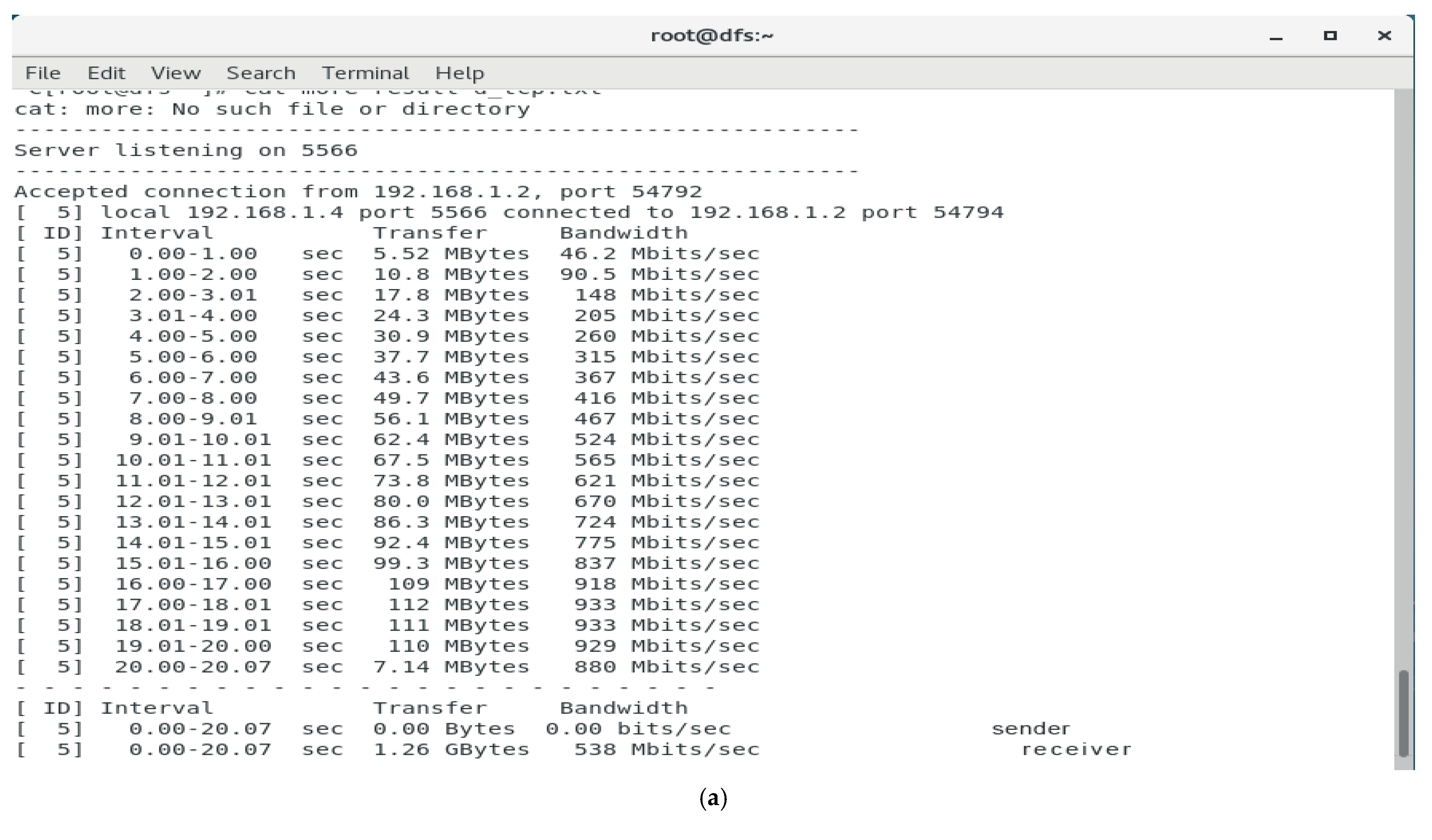Click the word 'sender' in the summary
Screen dimensions: 1432x840
pyautogui.click(x=1031, y=729)
